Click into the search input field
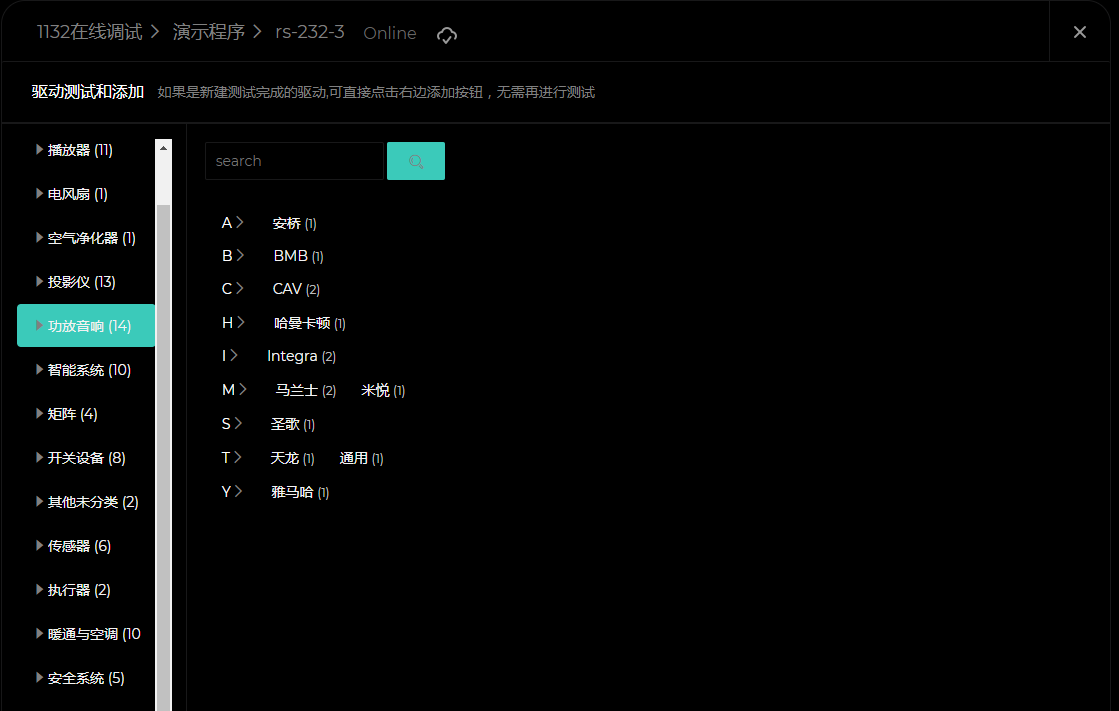Screen dimensions: 1119x711 coord(294,161)
